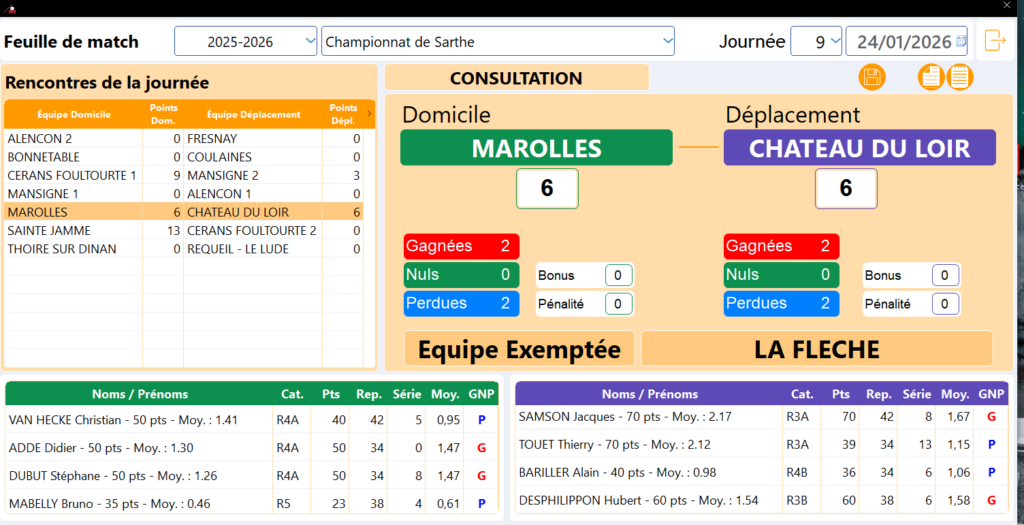Click the orange exit door icon
Viewport: 1024px width, 525px height.
coord(995,41)
